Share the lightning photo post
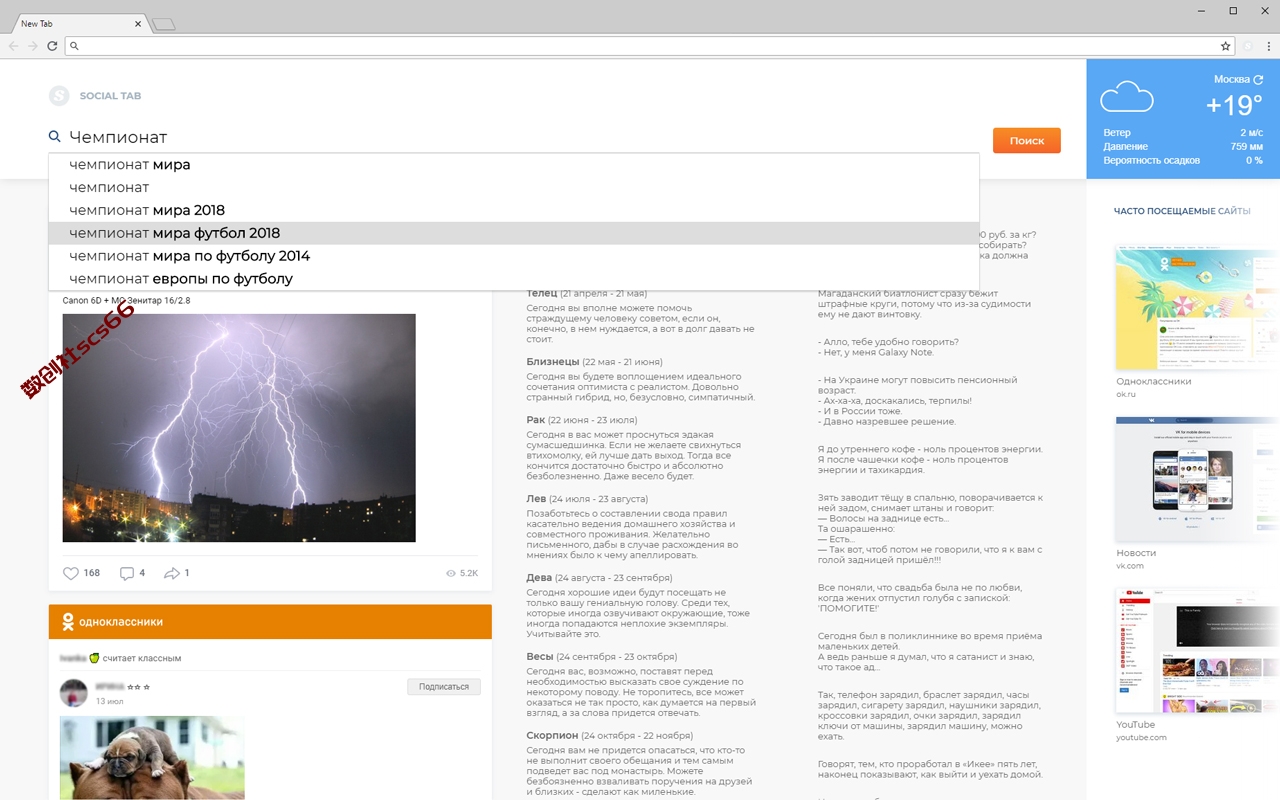Image resolution: width=1280 pixels, height=800 pixels. (x=172, y=573)
